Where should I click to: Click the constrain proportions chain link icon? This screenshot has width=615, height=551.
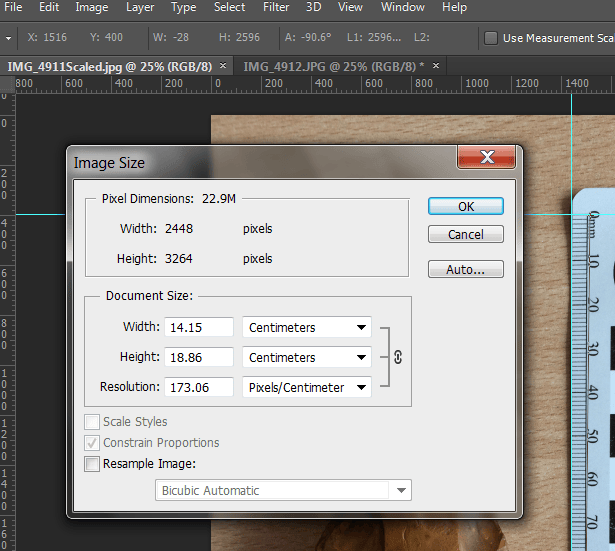[x=398, y=357]
